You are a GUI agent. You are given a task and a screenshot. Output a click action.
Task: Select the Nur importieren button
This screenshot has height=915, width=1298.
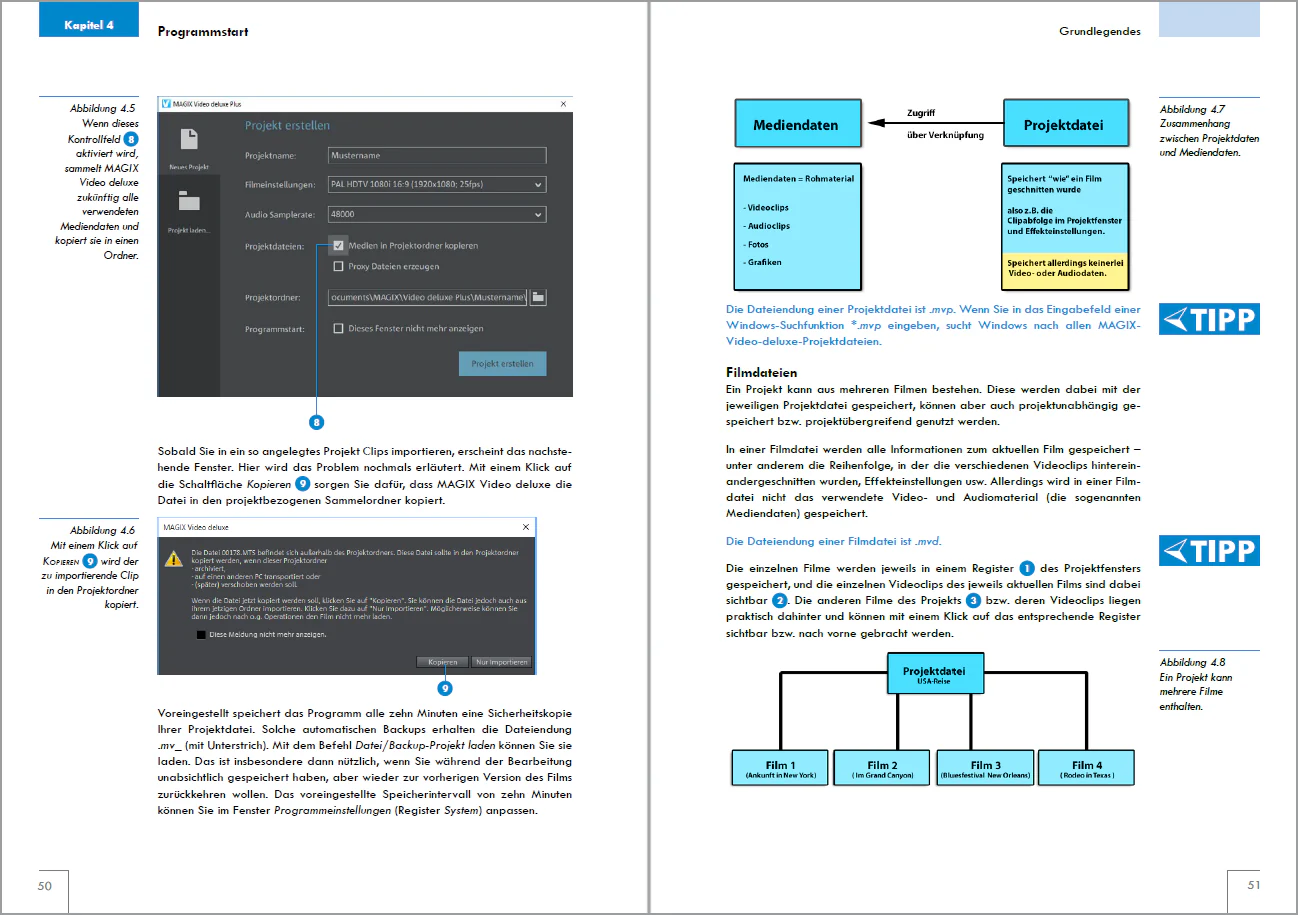coord(502,662)
